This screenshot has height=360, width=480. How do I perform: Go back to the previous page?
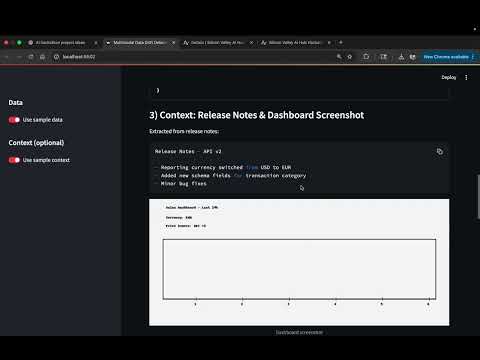pyautogui.click(x=7, y=57)
